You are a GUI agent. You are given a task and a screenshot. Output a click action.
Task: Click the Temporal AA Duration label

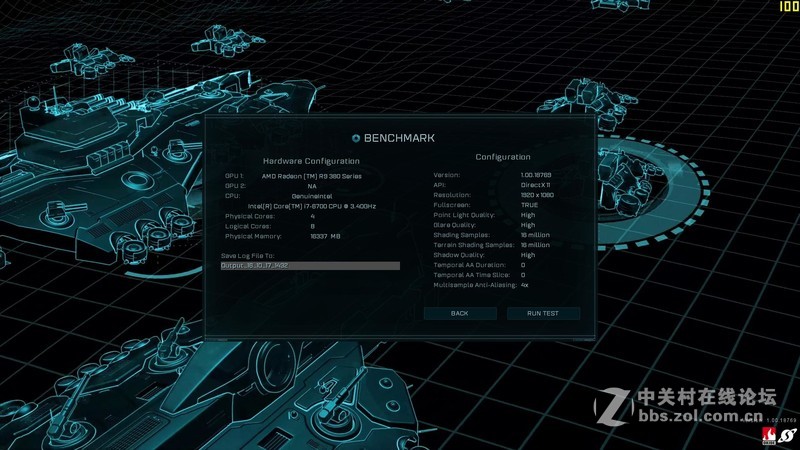[x=469, y=265]
